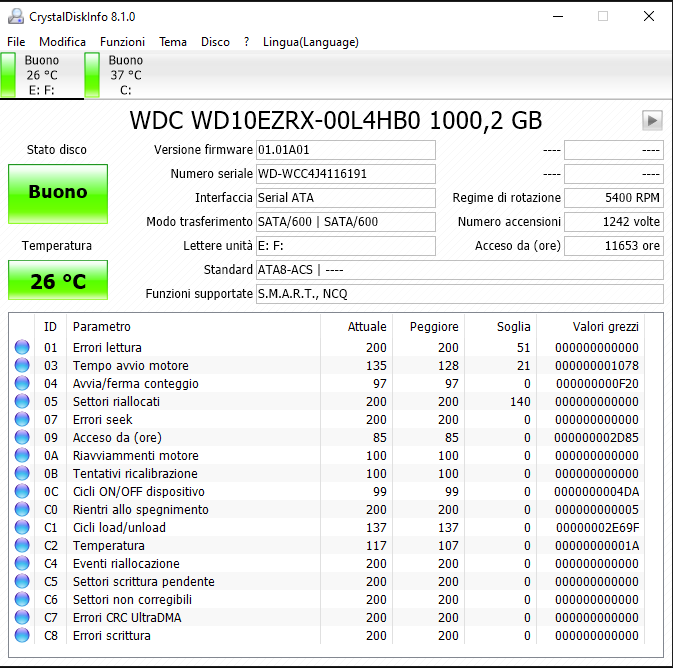Click raw value 000000001078
Screen dimensions: 673x668
(x=597, y=365)
